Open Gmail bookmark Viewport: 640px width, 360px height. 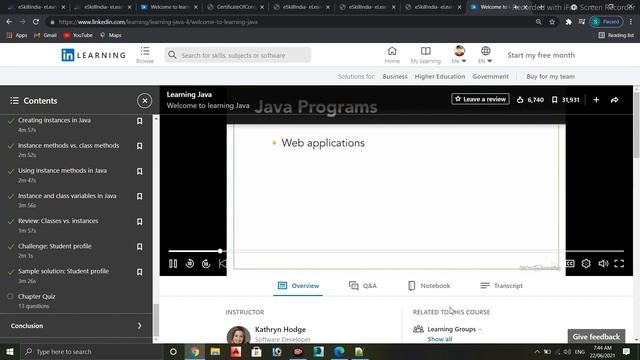(x=45, y=35)
